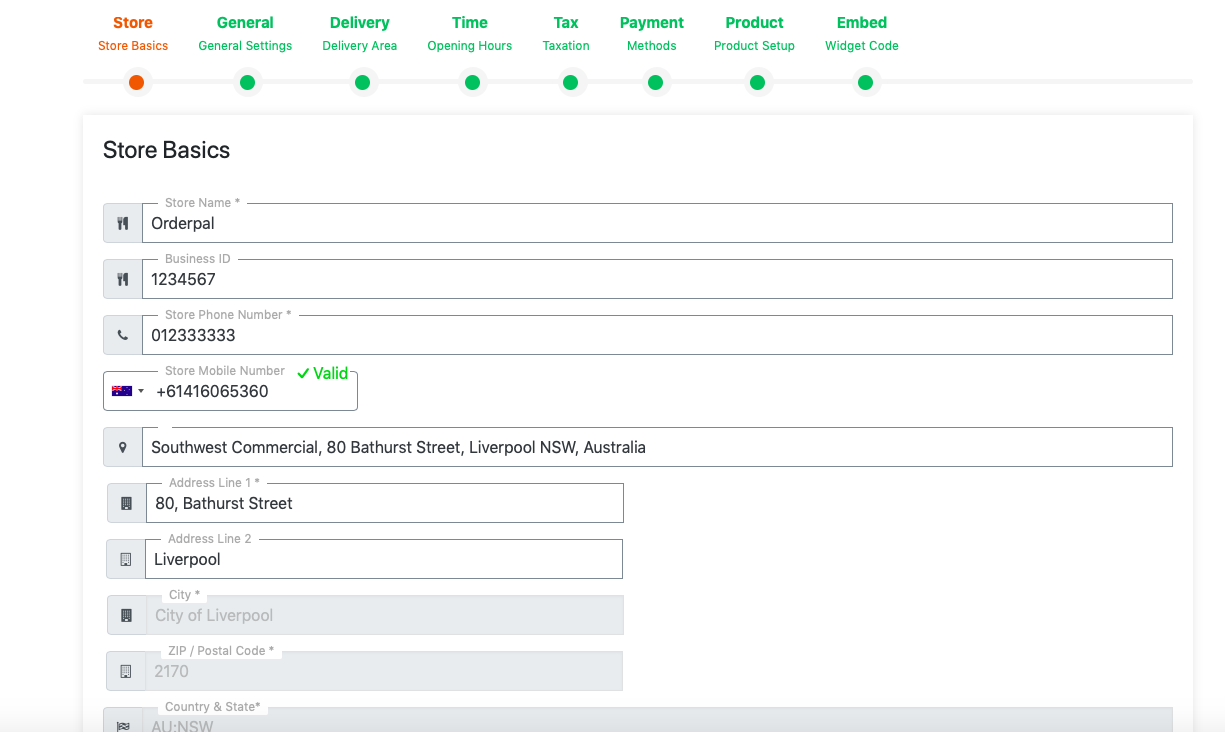Click the fork-knife icon beside Business ID
This screenshot has width=1225, height=732.
[x=123, y=279]
